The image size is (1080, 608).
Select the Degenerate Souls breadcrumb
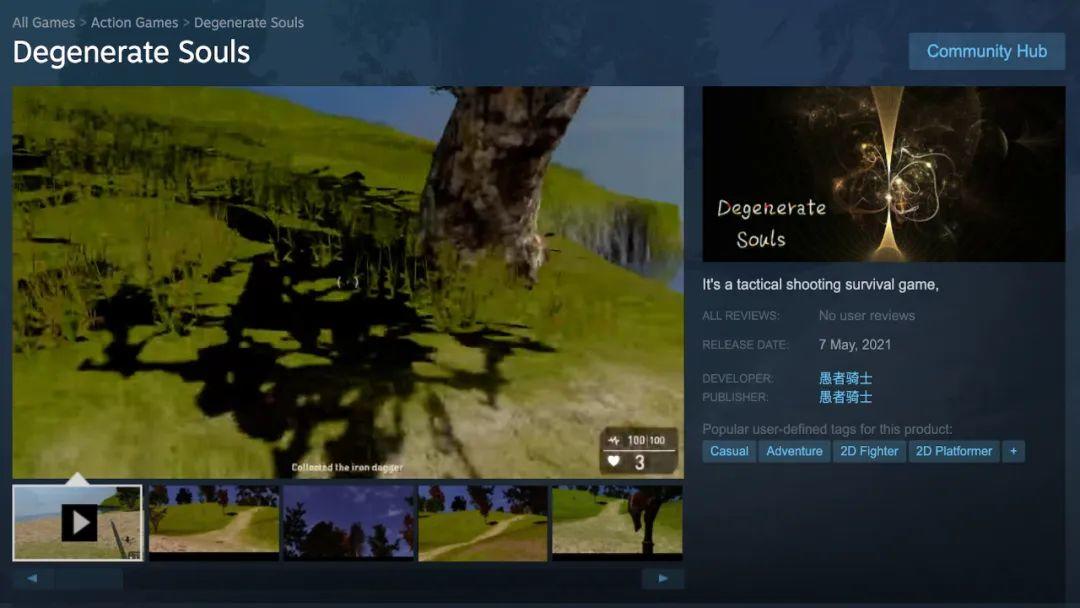(249, 23)
